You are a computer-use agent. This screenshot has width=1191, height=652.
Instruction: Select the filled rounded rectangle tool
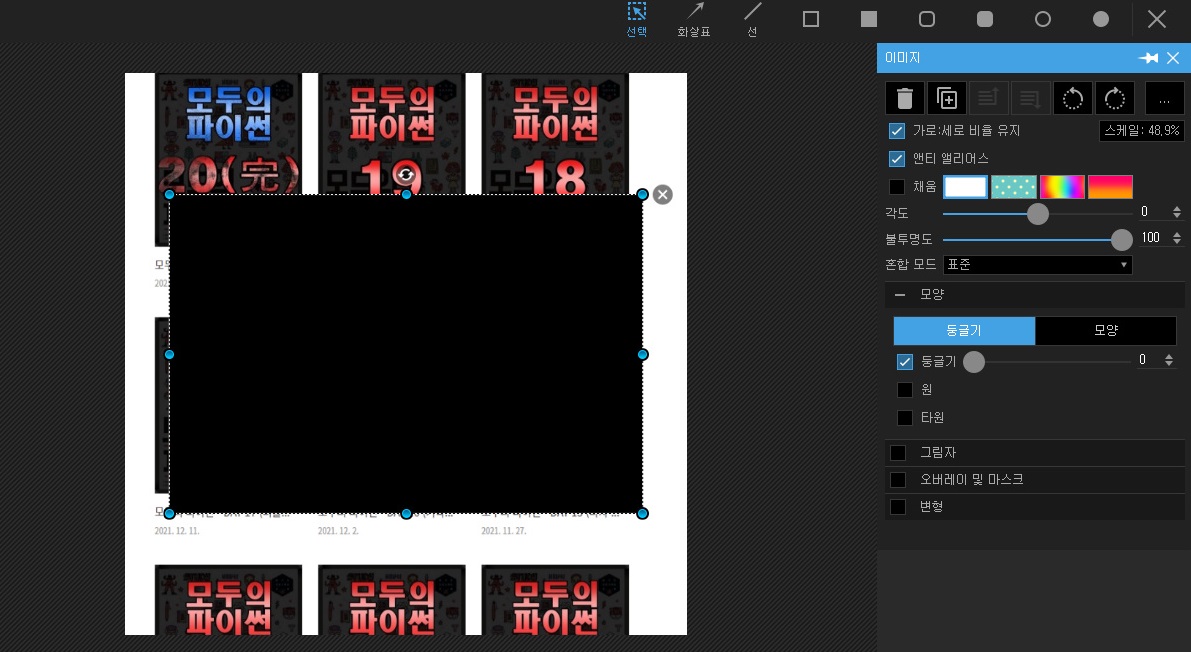[x=984, y=19]
